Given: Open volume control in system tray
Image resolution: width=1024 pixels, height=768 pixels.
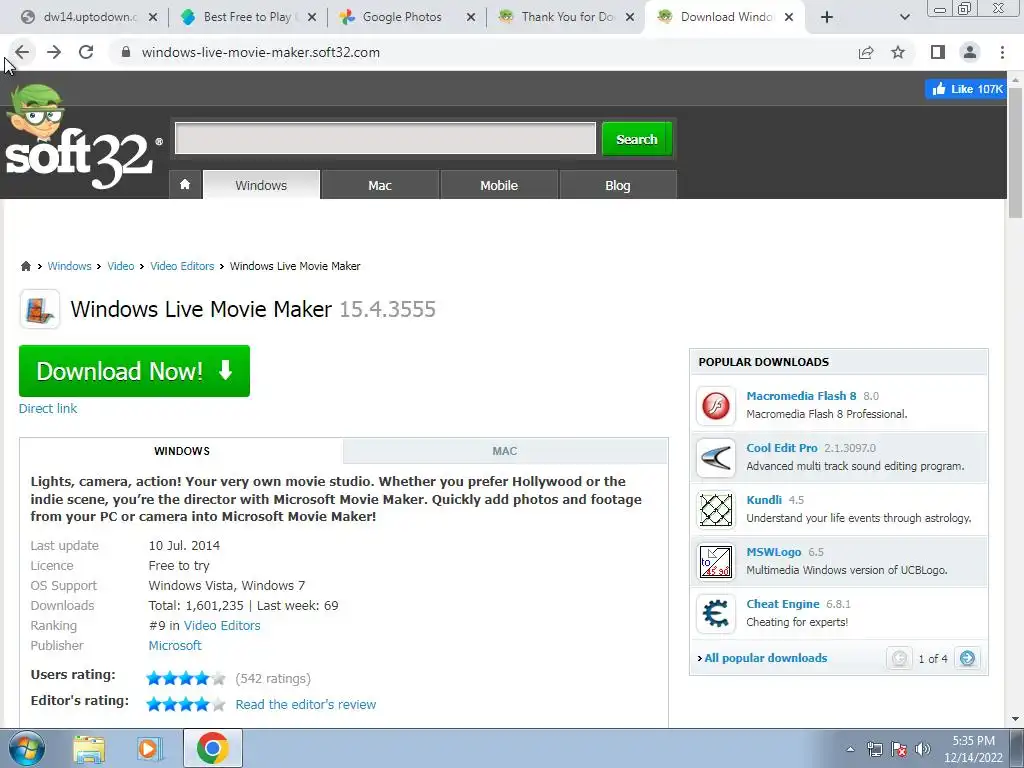Looking at the screenshot, I should point(923,749).
